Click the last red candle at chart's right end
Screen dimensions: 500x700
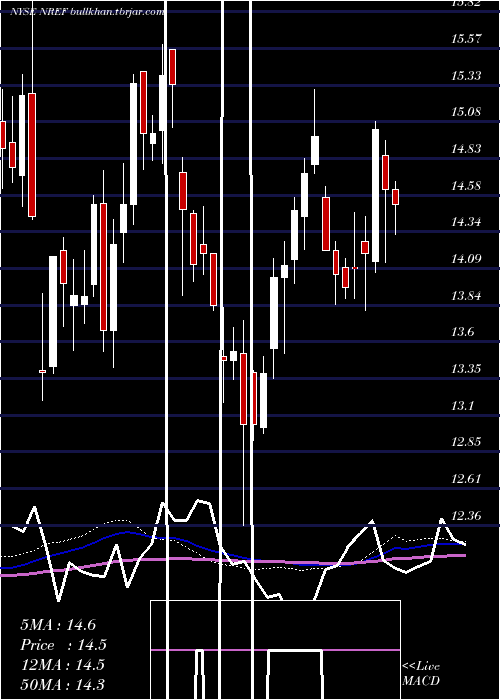[395, 197]
